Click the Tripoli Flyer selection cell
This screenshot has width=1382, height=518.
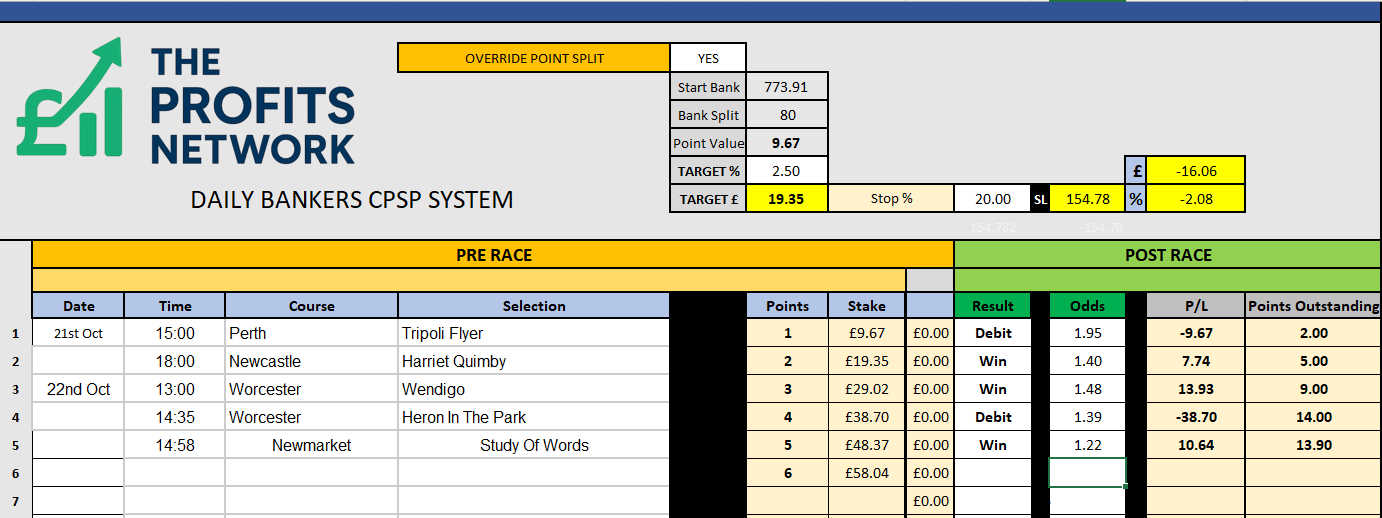[533, 333]
